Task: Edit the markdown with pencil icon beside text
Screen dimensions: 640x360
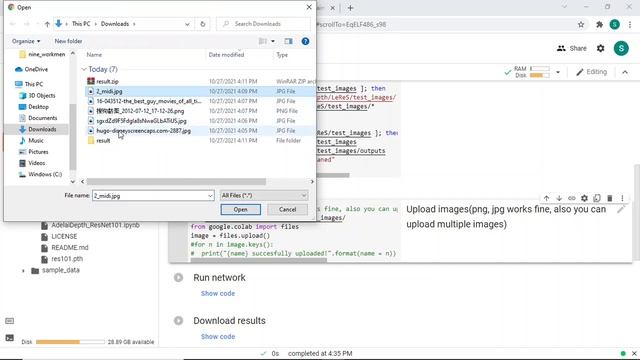Action: pyautogui.click(x=621, y=209)
